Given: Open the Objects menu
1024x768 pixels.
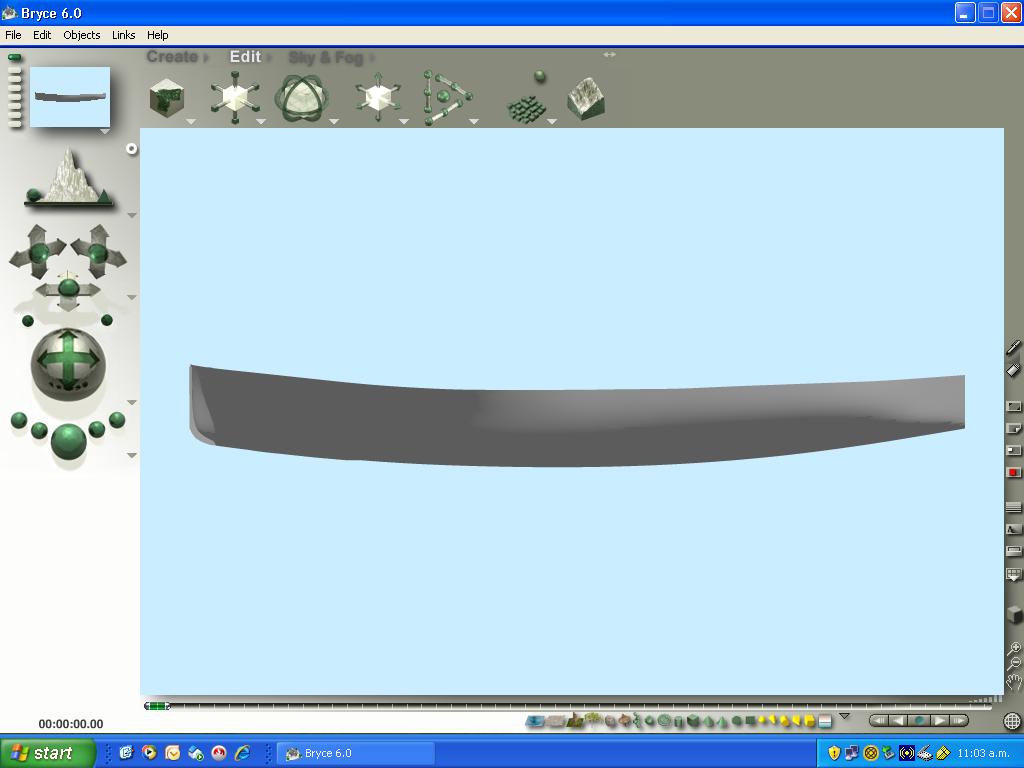Looking at the screenshot, I should (81, 35).
